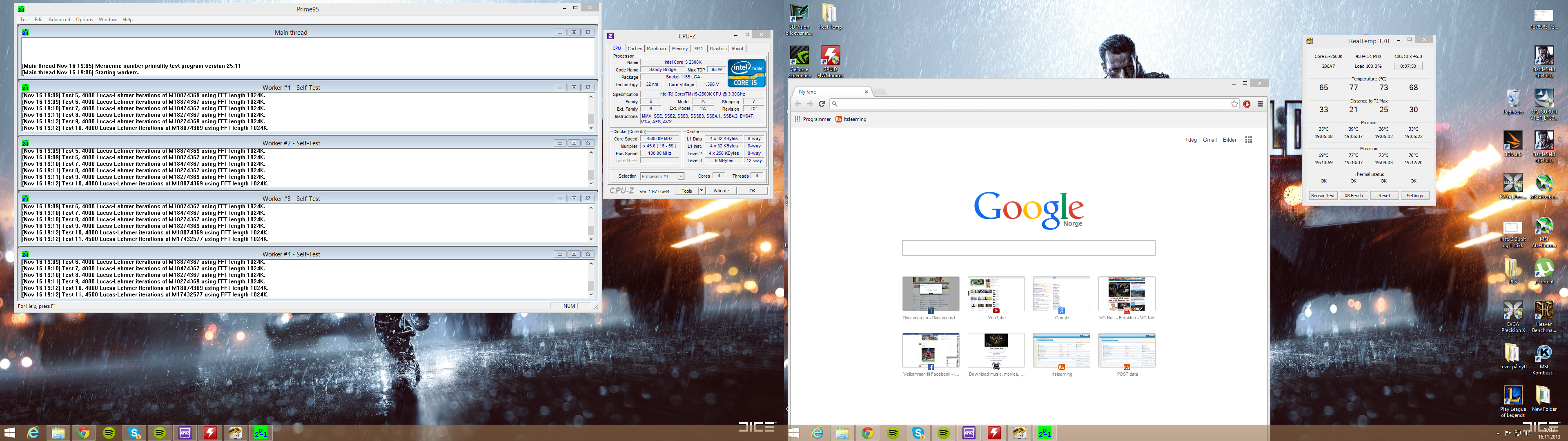The image size is (1568, 441).
Task: Open Prime95 Advanced menu
Action: pos(59,20)
